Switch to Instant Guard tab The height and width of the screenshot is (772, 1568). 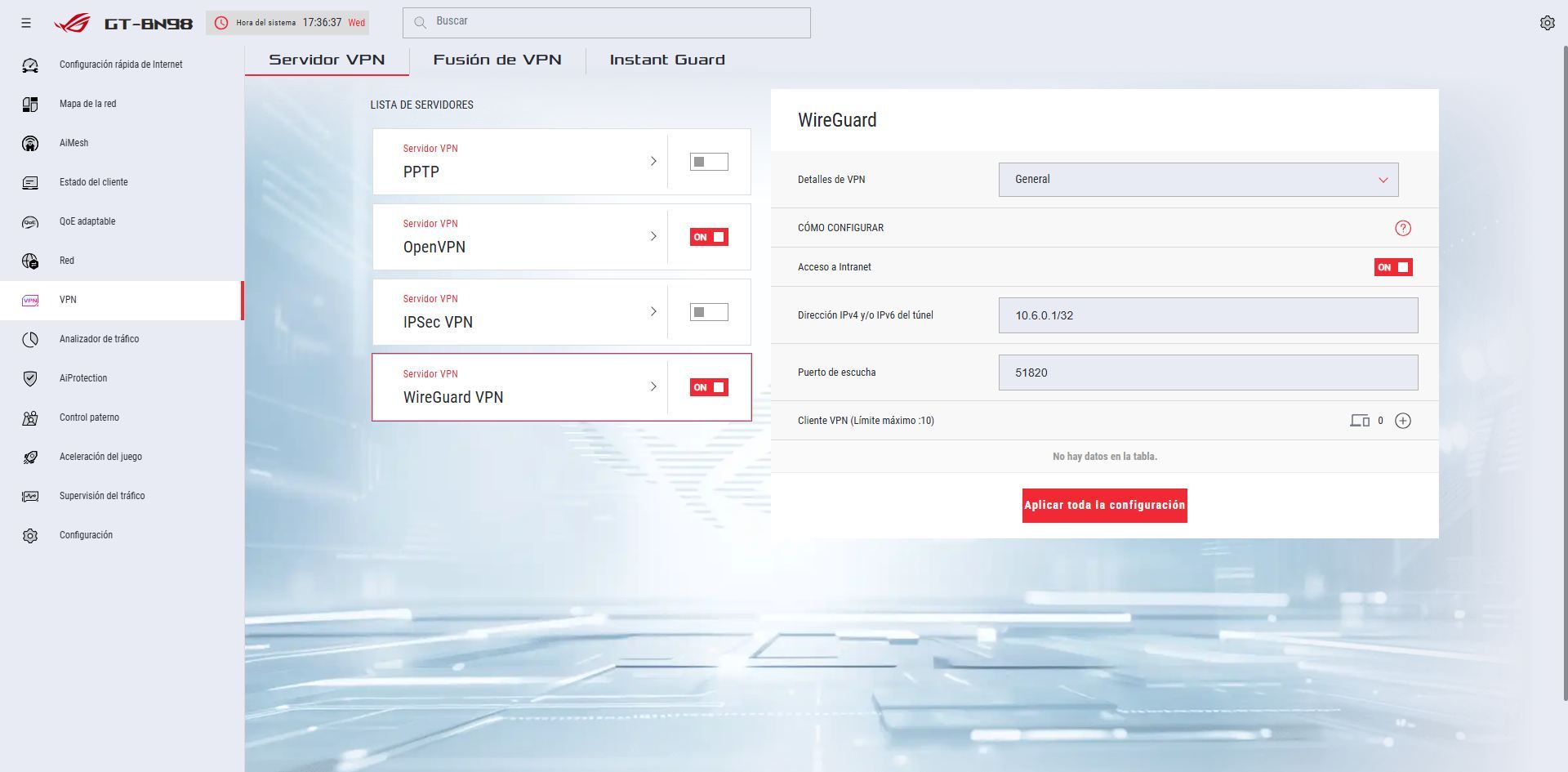coord(667,60)
